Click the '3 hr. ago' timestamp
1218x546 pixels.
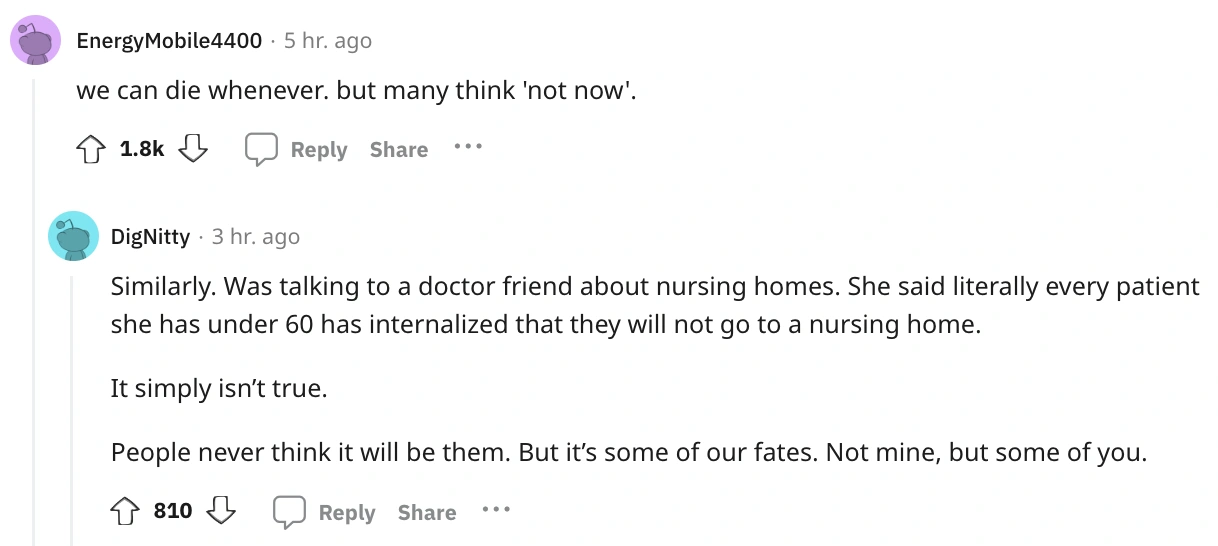[256, 236]
